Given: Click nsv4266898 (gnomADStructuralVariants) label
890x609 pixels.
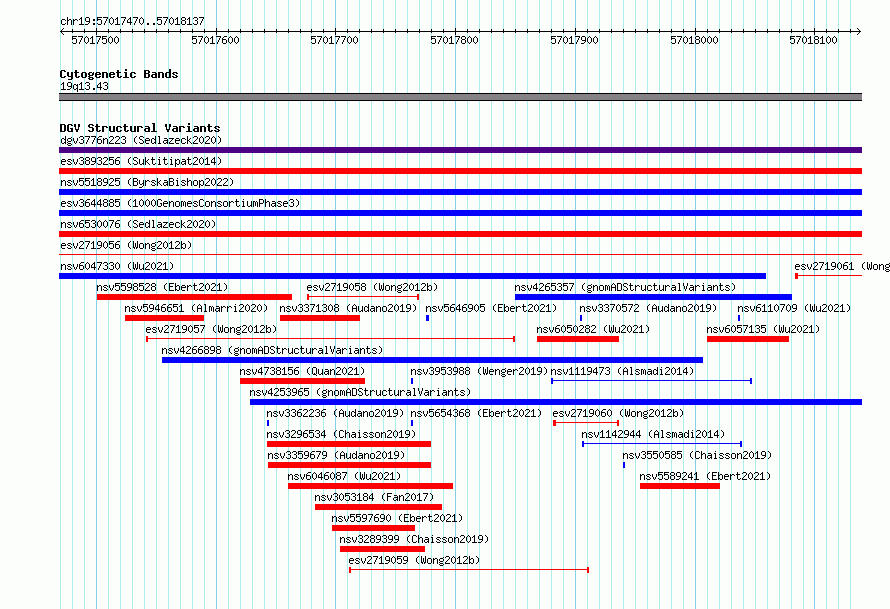Looking at the screenshot, I should tap(272, 350).
